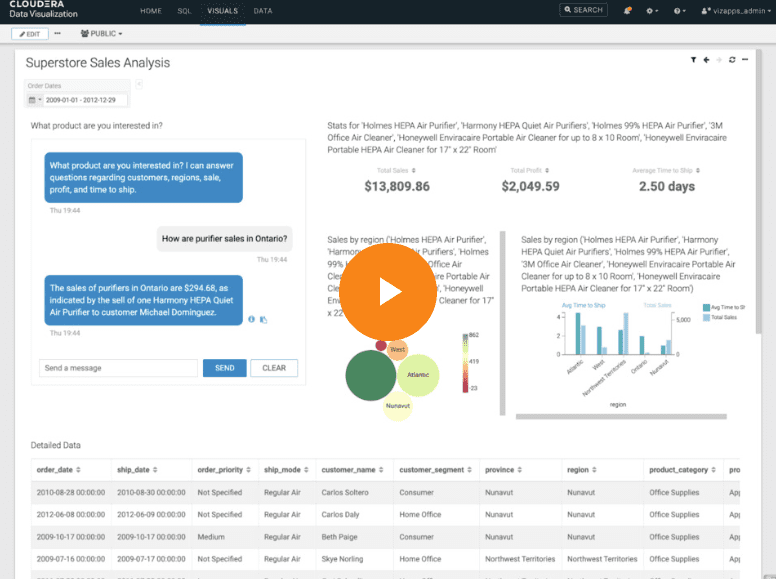Switch to the DATA tab
This screenshot has width=776, height=579.
click(263, 10)
